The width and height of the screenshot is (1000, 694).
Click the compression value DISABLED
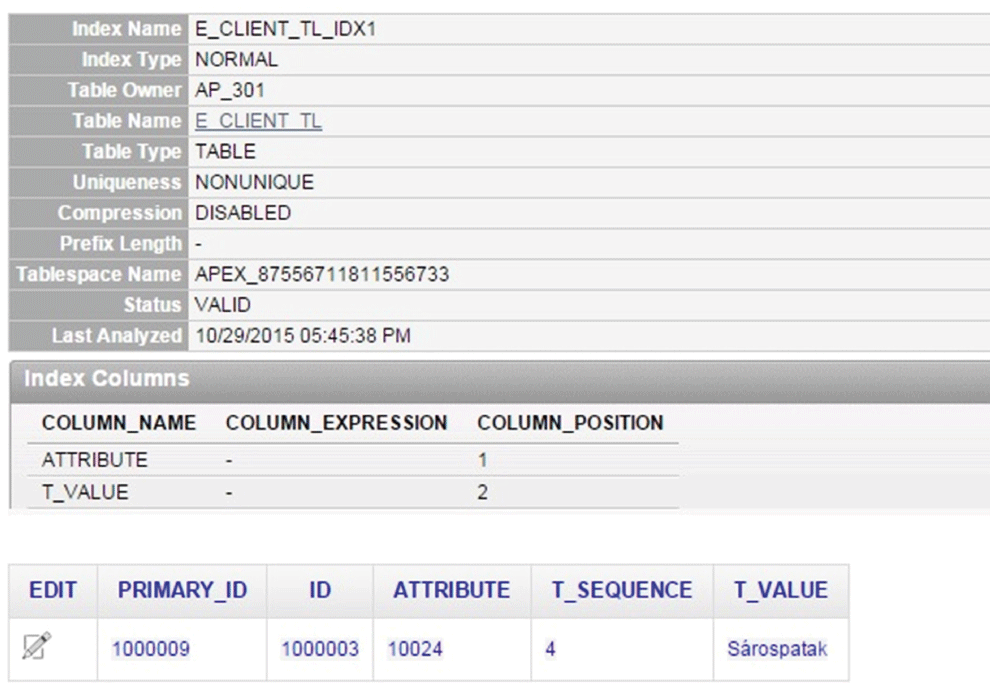243,212
